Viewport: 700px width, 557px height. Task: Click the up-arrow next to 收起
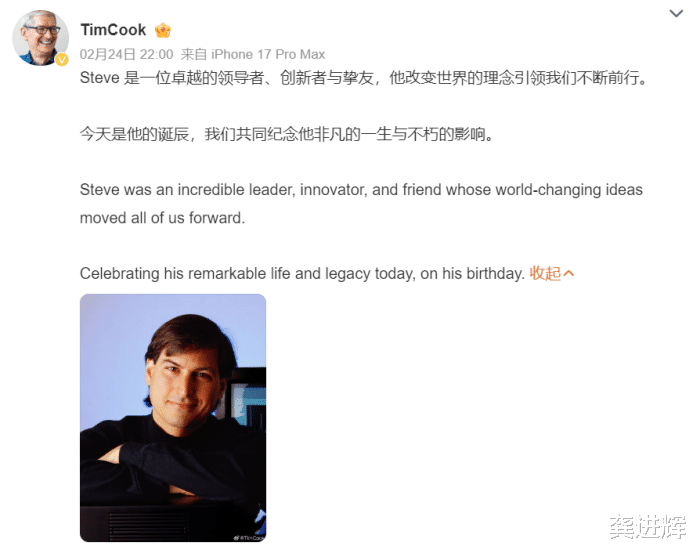tap(568, 273)
